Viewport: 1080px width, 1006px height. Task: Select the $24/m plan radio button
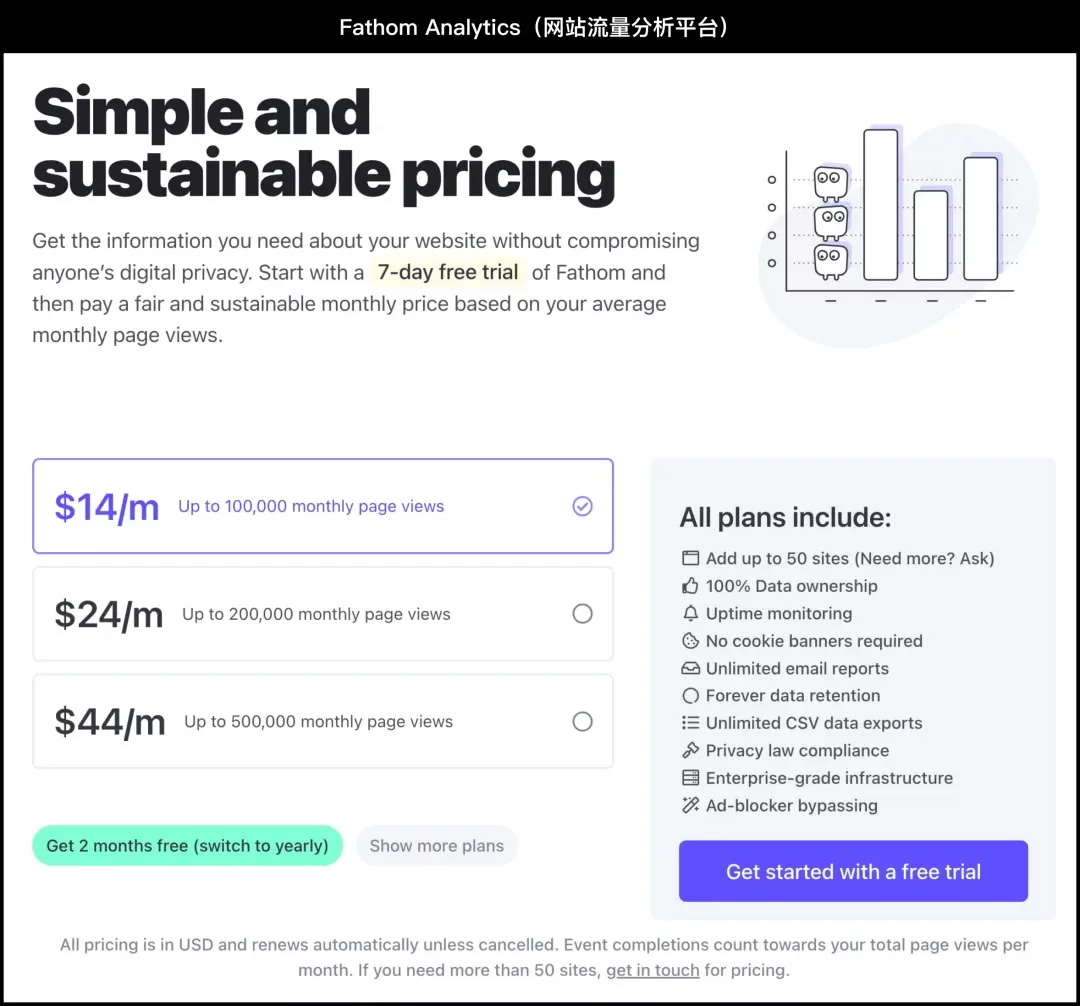pos(582,614)
